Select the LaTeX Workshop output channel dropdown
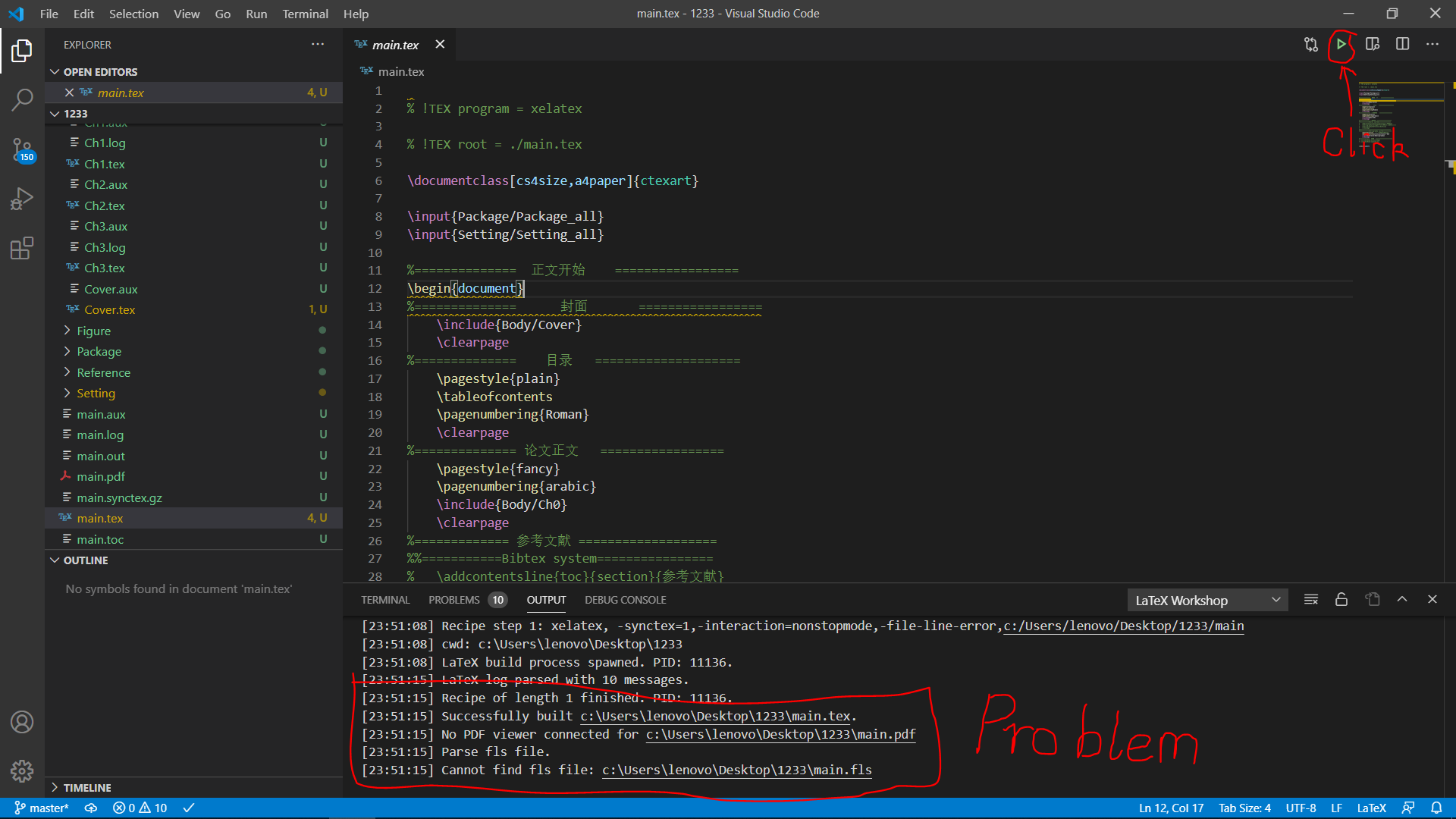 point(1207,600)
